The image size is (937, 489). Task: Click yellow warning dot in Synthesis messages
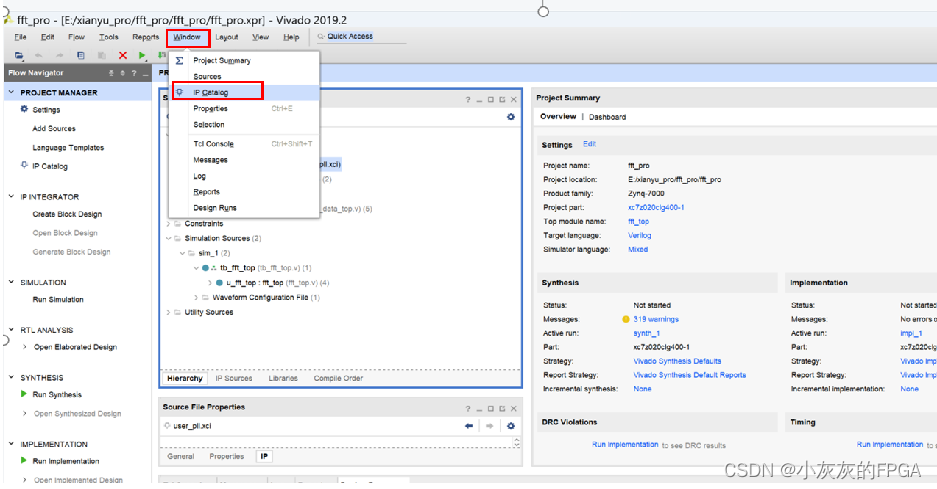pos(626,319)
